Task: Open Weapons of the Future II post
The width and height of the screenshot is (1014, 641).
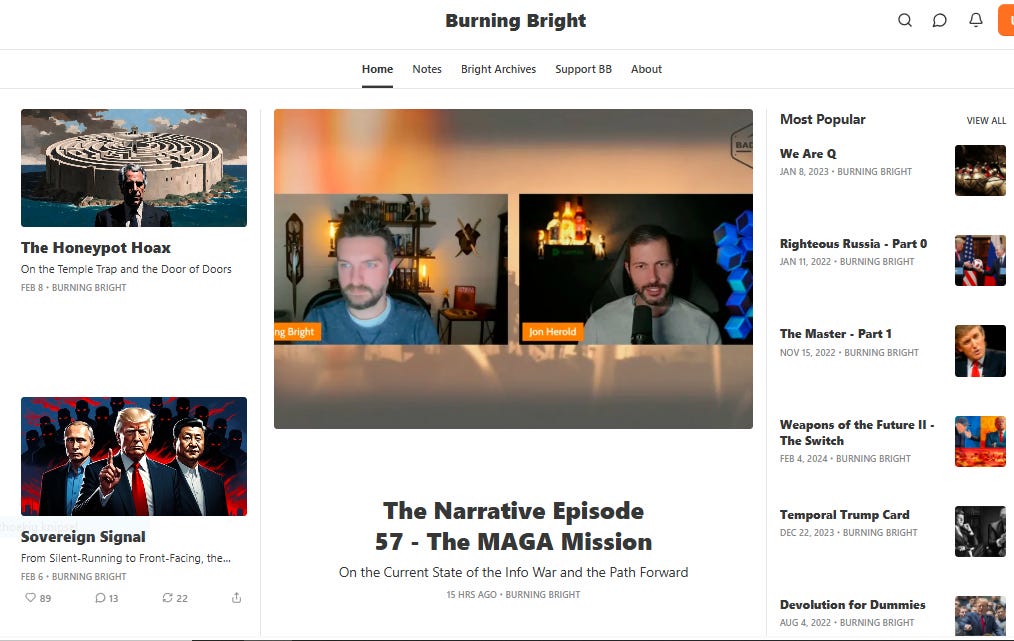Action: [x=856, y=433]
